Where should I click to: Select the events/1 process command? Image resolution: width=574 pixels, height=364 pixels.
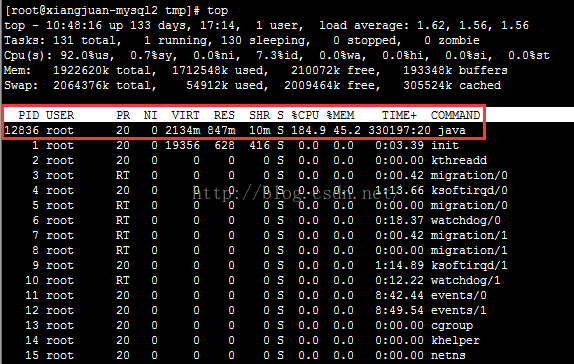coord(459,311)
